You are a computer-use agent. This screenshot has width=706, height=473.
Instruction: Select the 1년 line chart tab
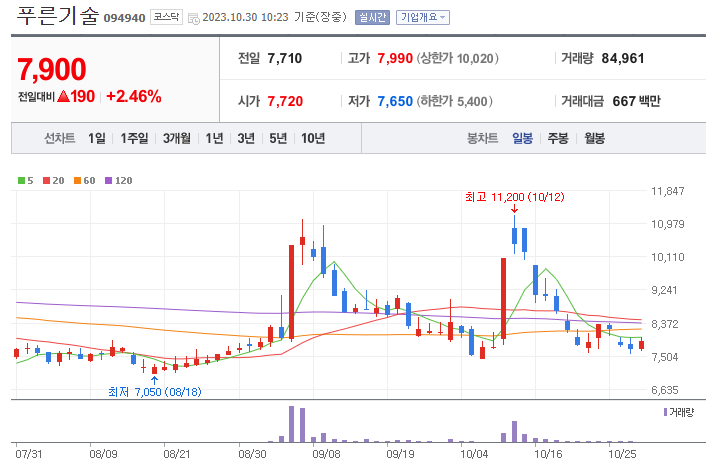(x=214, y=138)
